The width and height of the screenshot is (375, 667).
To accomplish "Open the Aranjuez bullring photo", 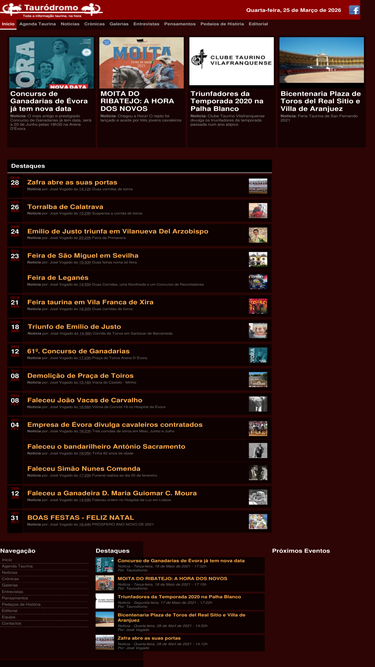I will 322,60.
